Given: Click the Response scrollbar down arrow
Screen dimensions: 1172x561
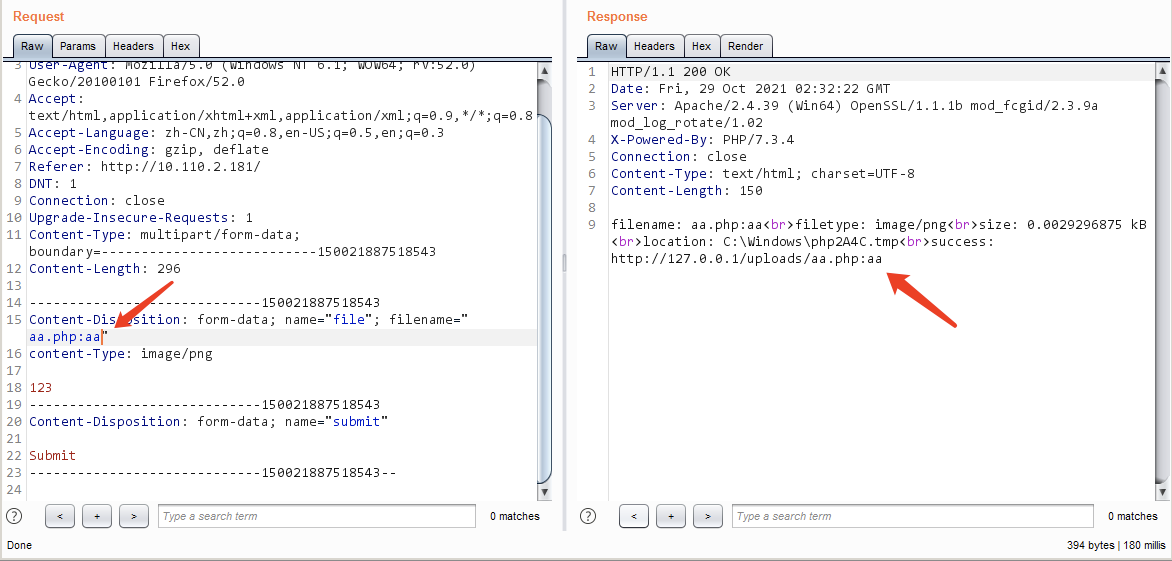Looking at the screenshot, I should [1161, 493].
